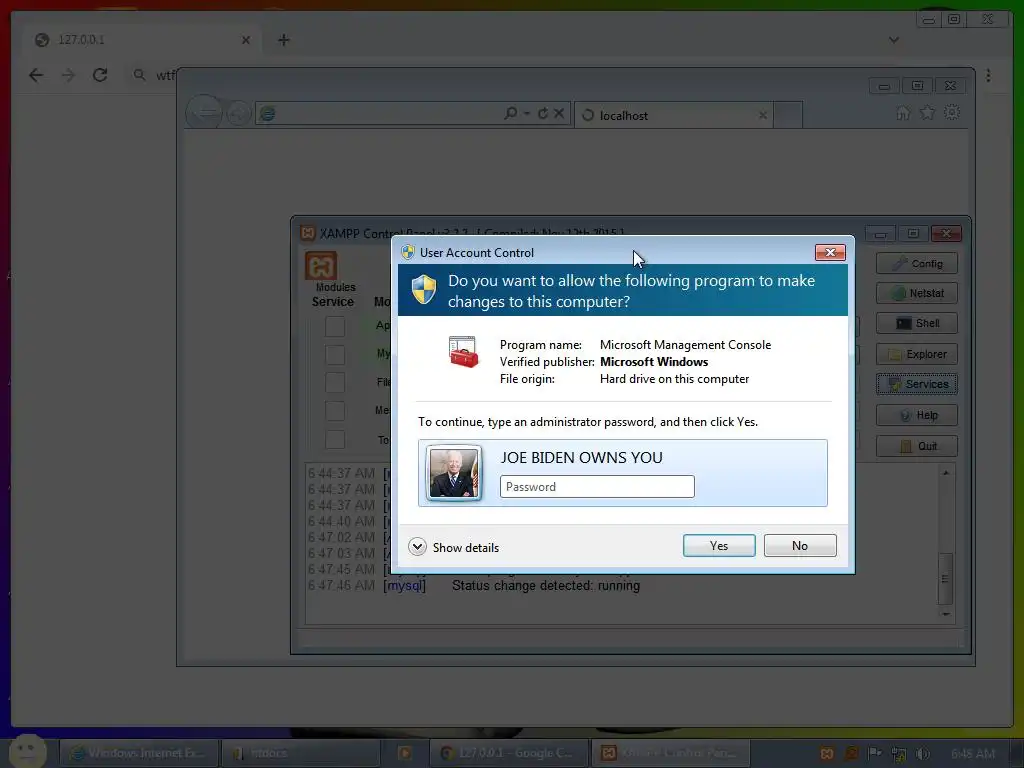The image size is (1024, 768).
Task: Click the Internet Explorer back button
Action: pos(204,113)
